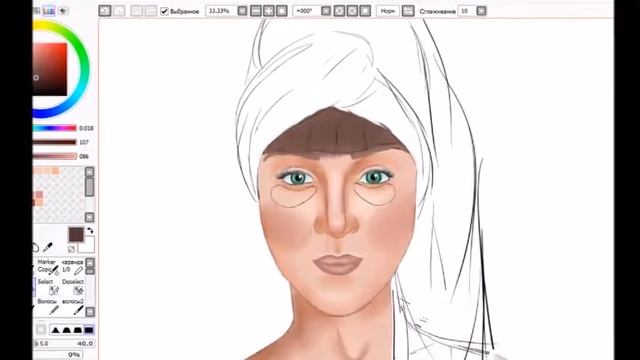This screenshot has height=360, width=640.
Task: Open the rotation angle dropdown arrow
Action: pos(326,11)
